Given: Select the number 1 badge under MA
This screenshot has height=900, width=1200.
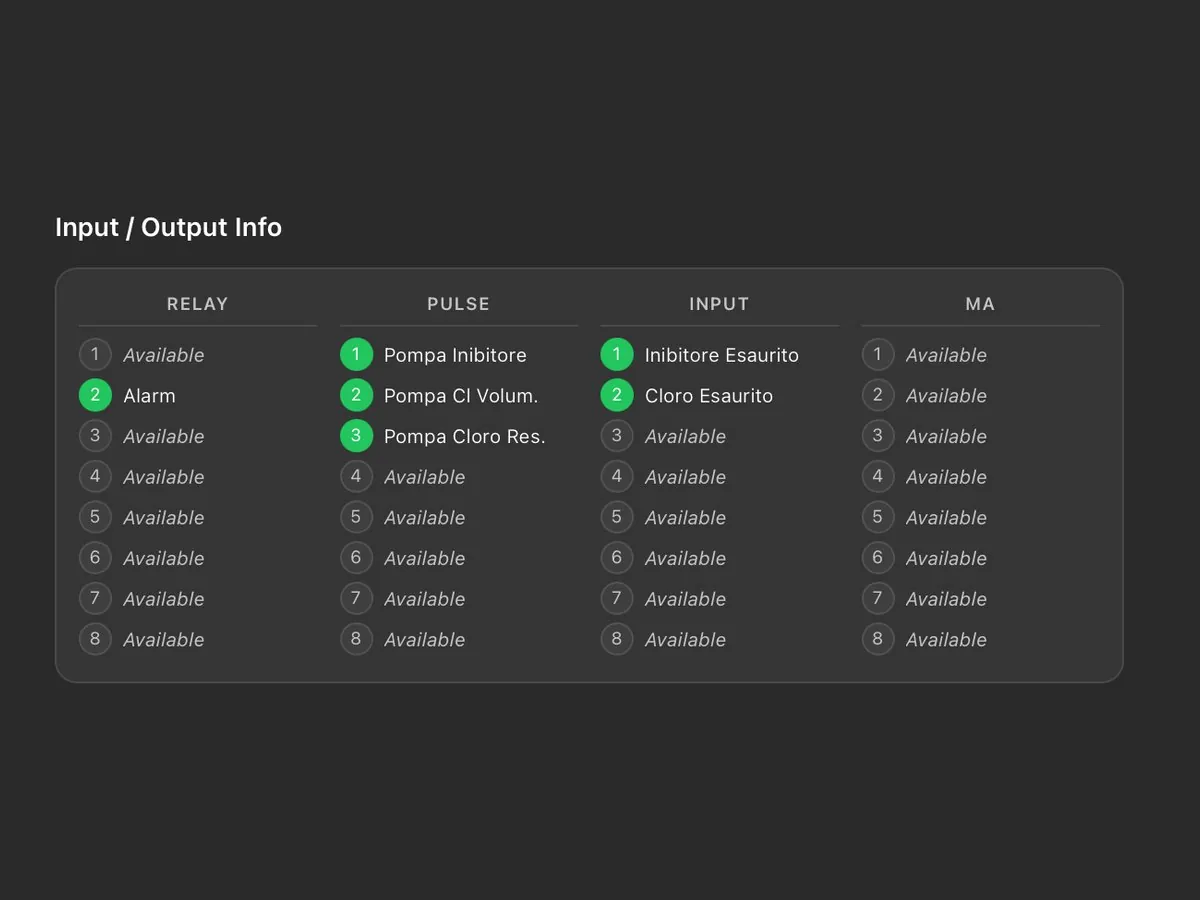Looking at the screenshot, I should click(878, 354).
